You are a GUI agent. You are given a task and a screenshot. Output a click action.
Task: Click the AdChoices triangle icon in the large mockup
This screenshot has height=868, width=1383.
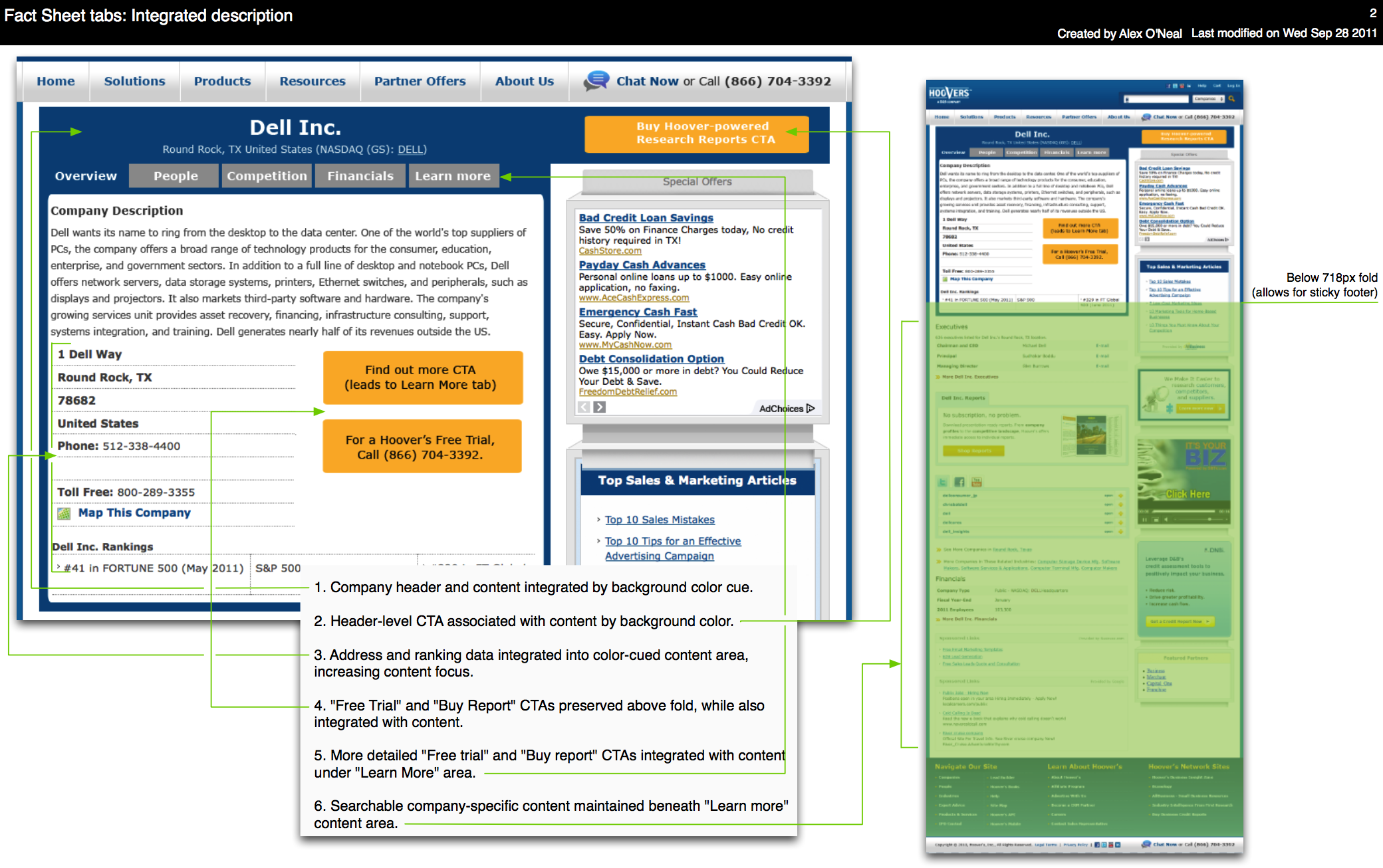point(810,408)
